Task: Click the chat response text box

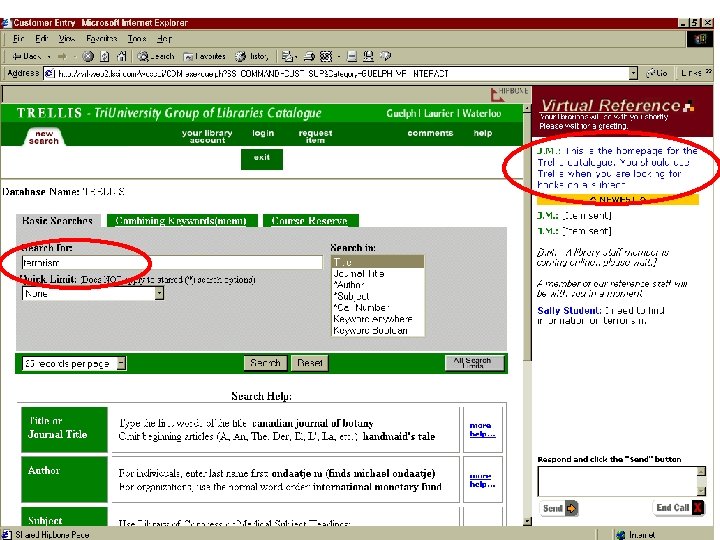Action: point(618,481)
